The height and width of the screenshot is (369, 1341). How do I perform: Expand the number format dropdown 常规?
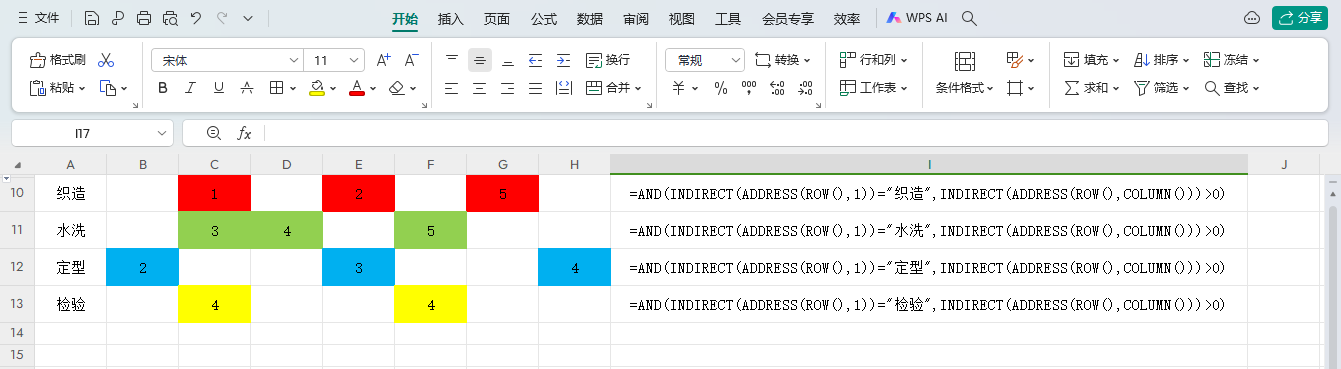coord(705,60)
